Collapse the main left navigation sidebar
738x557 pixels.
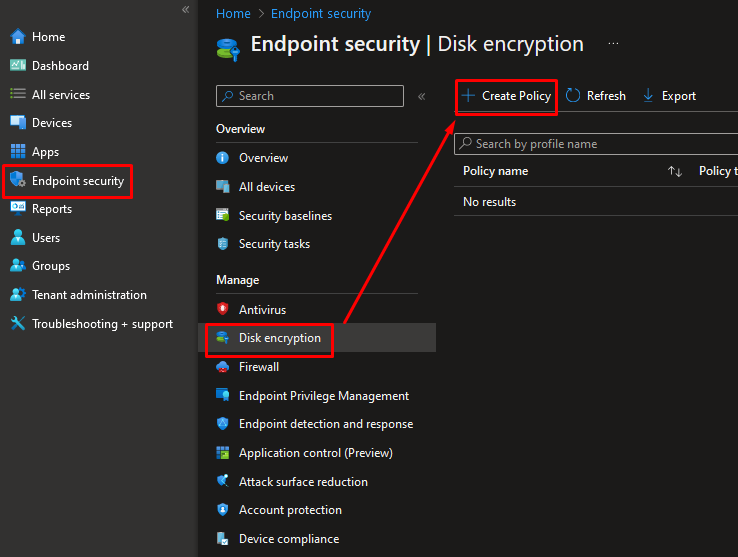click(186, 9)
